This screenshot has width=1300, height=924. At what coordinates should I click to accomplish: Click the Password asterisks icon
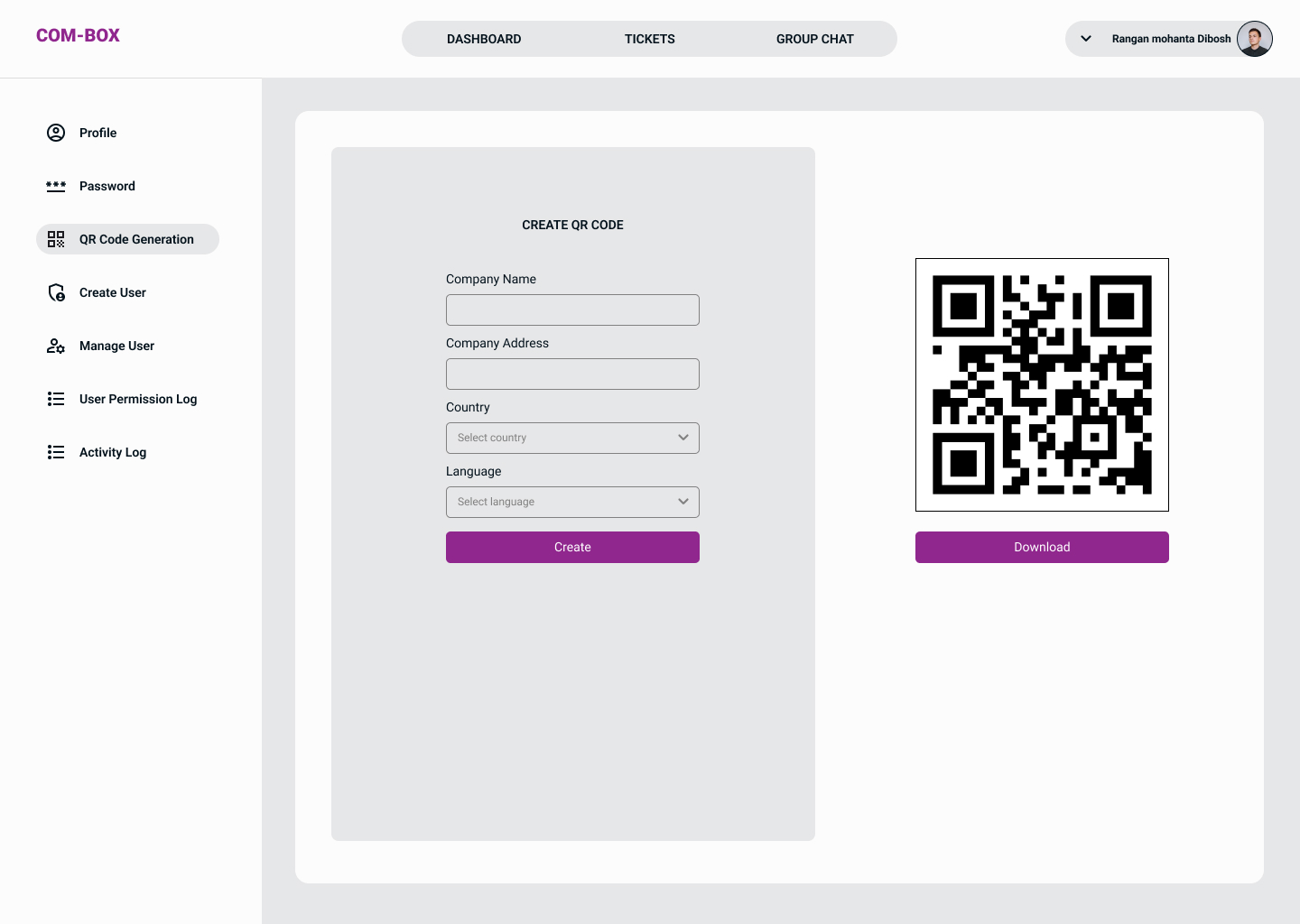click(56, 186)
